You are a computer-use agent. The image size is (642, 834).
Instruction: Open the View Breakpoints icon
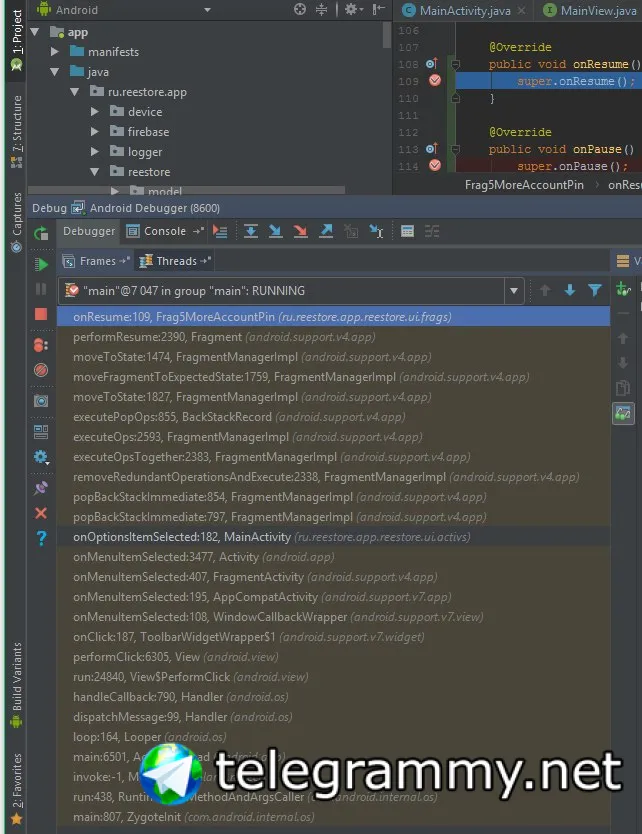[41, 345]
